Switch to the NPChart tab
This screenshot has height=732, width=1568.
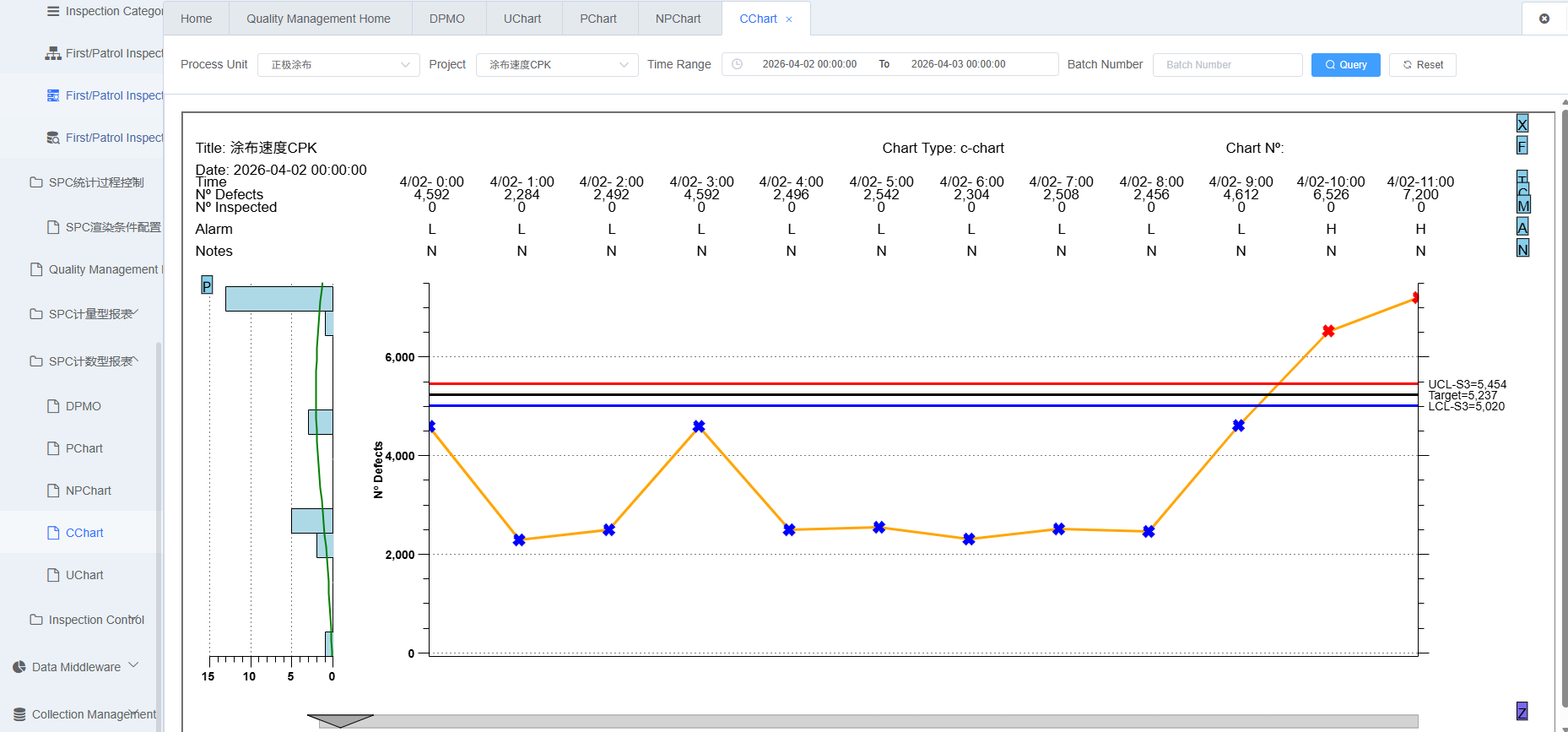[679, 19]
